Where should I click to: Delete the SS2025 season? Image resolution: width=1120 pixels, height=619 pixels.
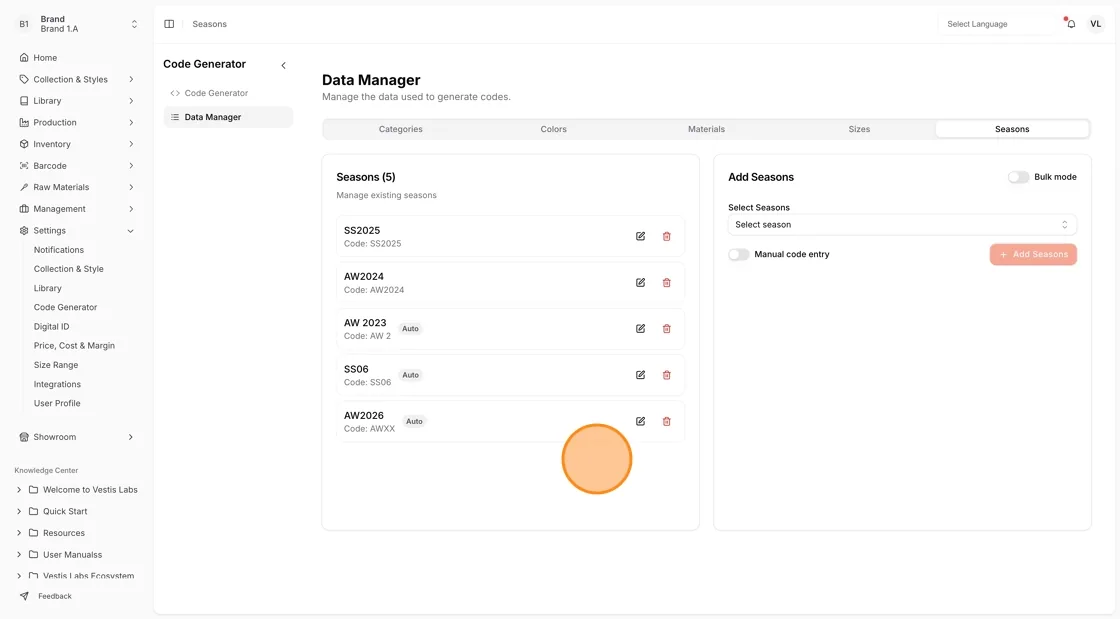point(666,236)
